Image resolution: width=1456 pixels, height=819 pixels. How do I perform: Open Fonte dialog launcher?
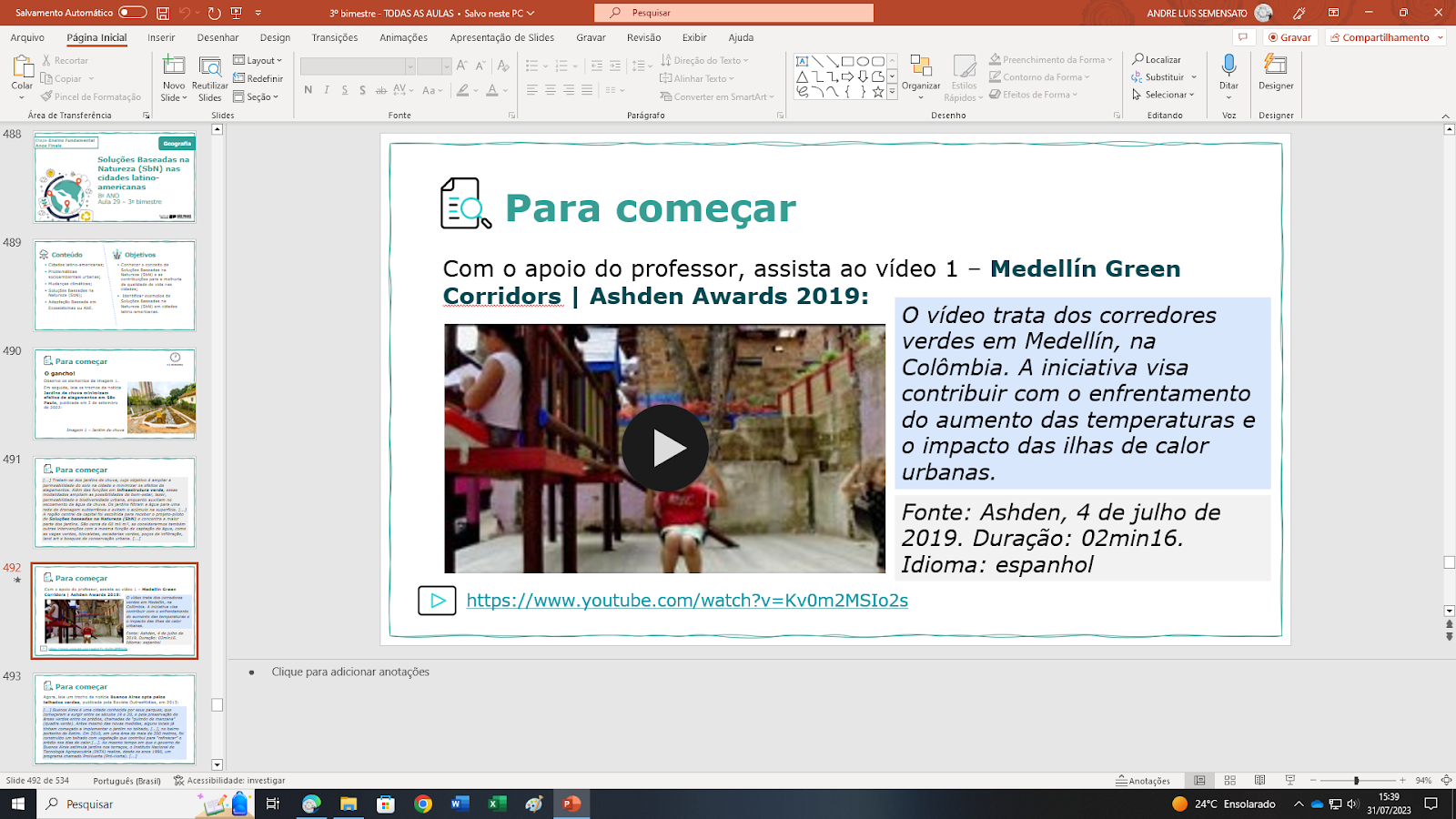click(x=511, y=116)
